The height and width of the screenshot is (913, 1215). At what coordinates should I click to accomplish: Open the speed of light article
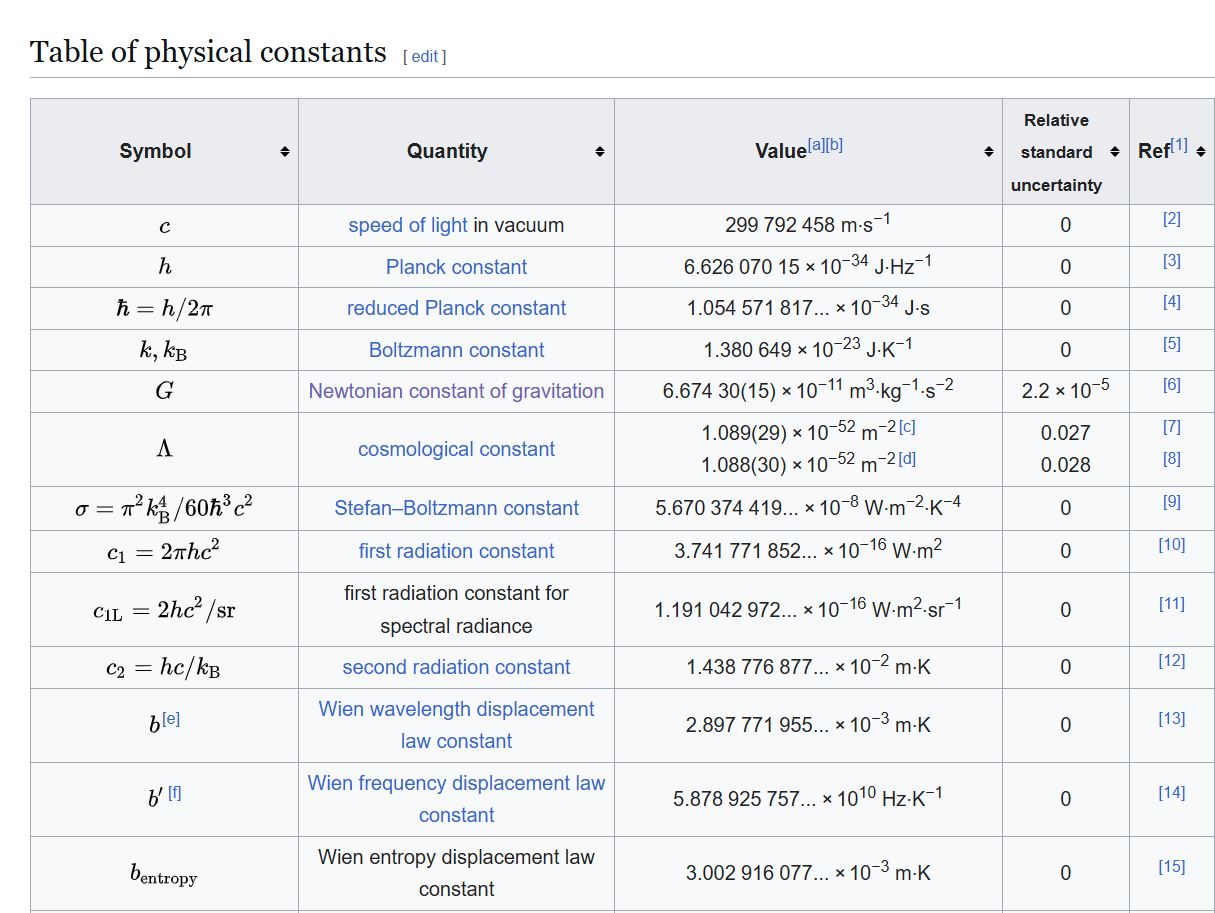point(409,225)
